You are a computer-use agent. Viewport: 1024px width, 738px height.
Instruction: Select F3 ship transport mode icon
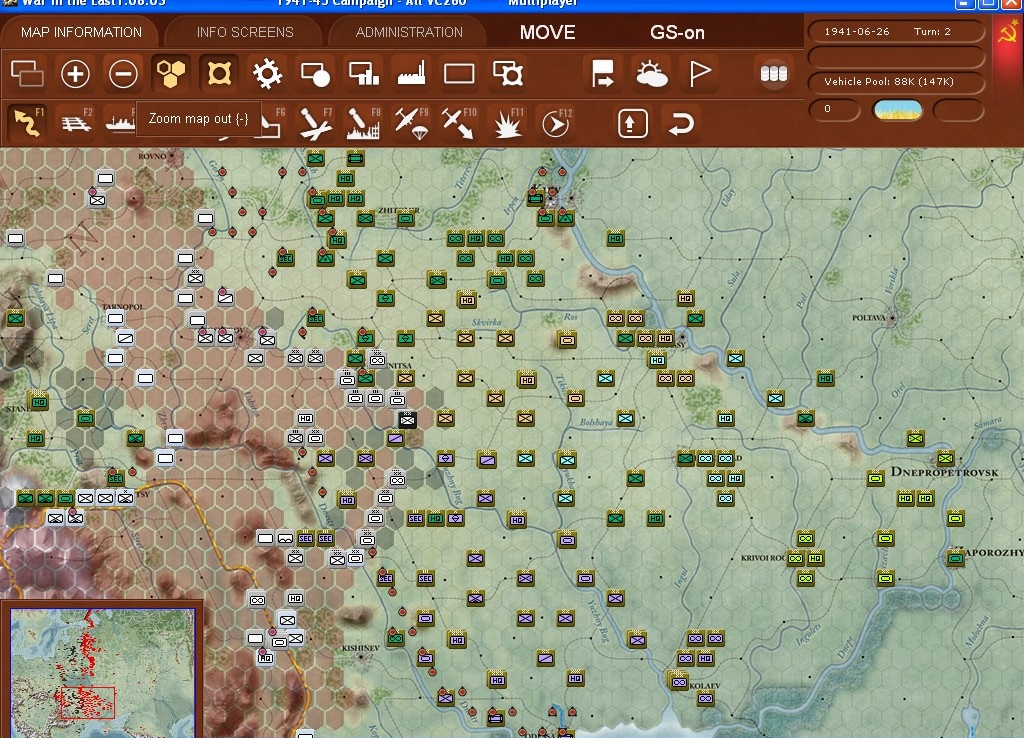[x=120, y=122]
